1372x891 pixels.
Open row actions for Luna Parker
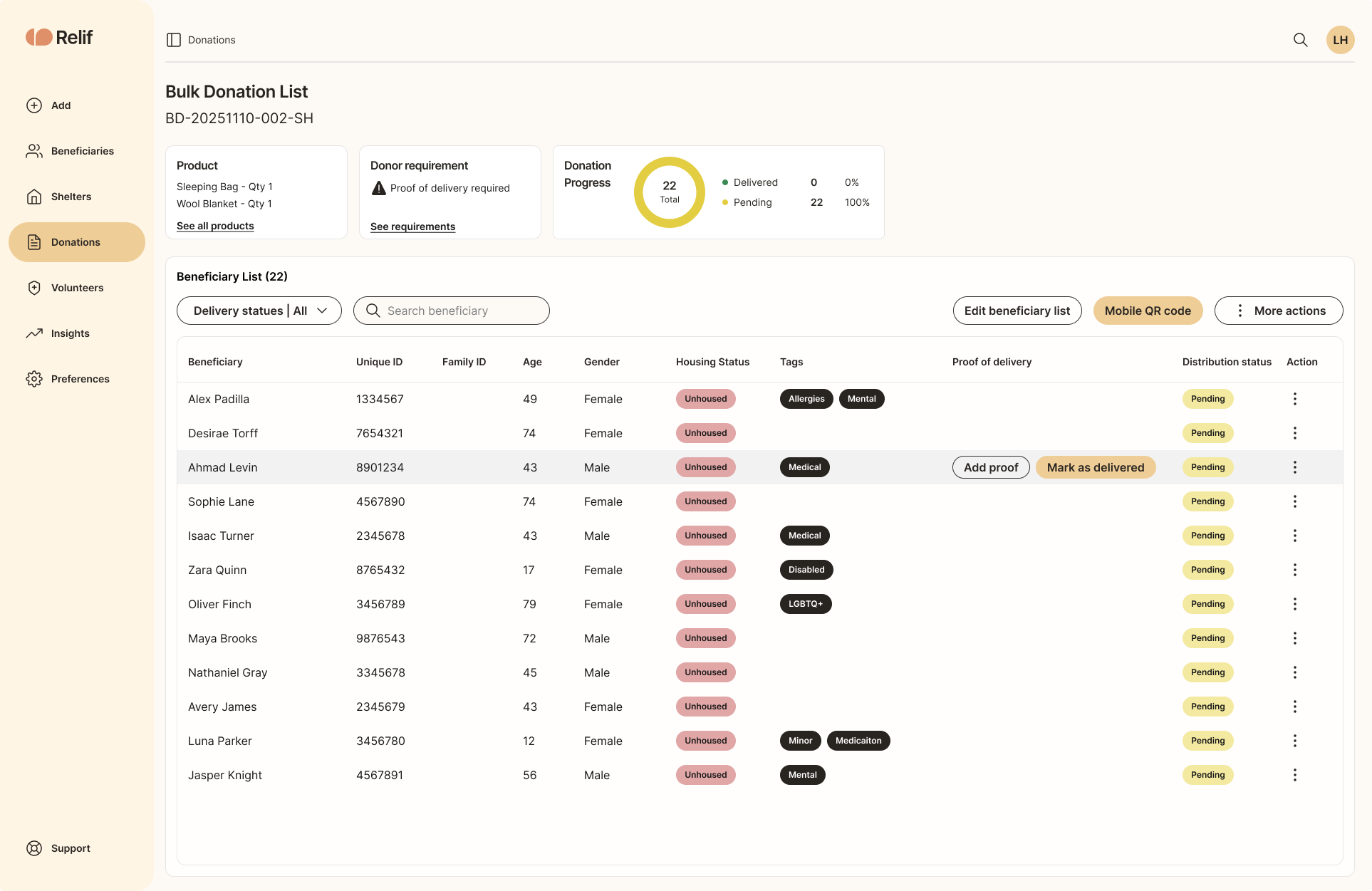1295,741
